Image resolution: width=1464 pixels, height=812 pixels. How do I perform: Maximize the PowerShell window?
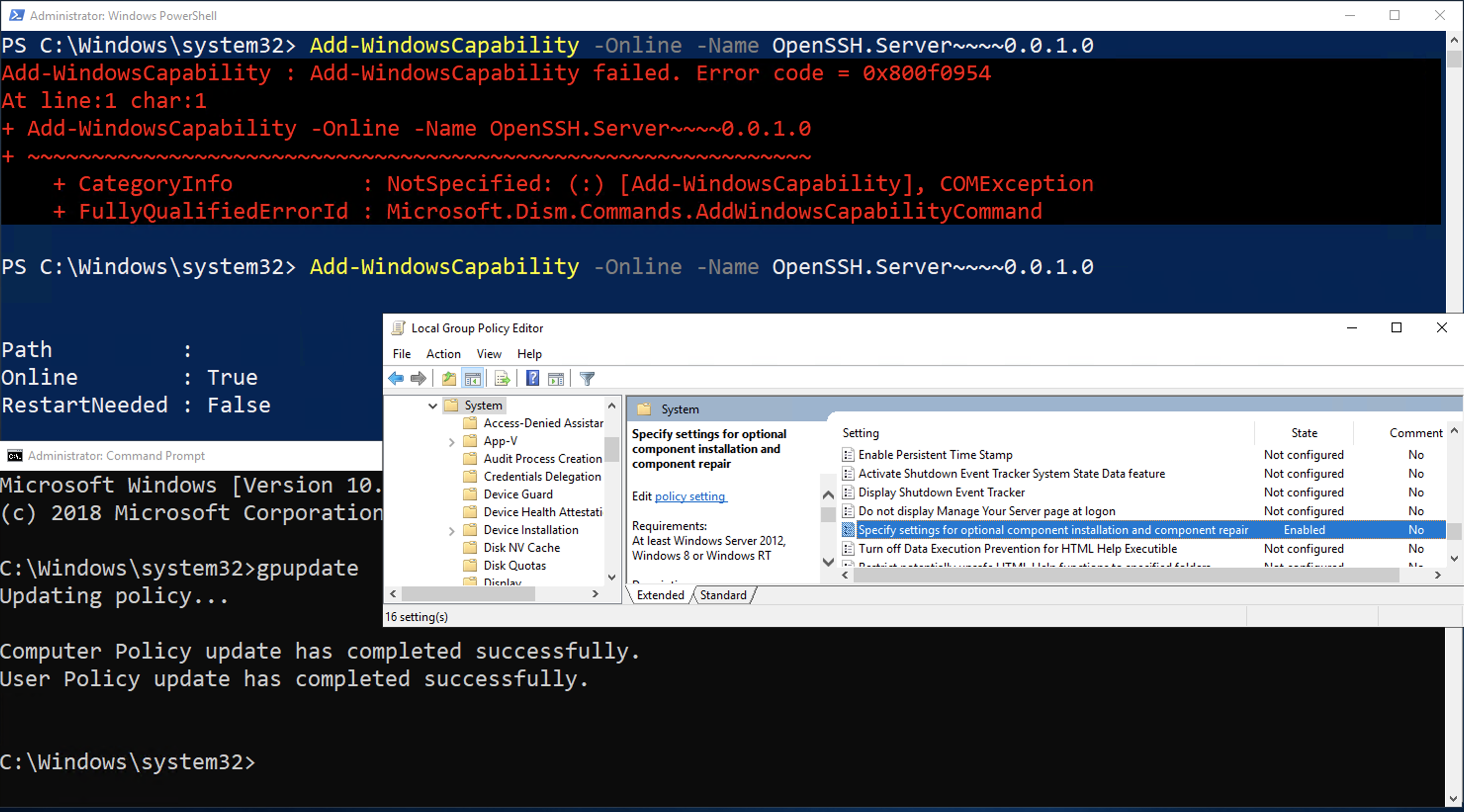point(1395,15)
